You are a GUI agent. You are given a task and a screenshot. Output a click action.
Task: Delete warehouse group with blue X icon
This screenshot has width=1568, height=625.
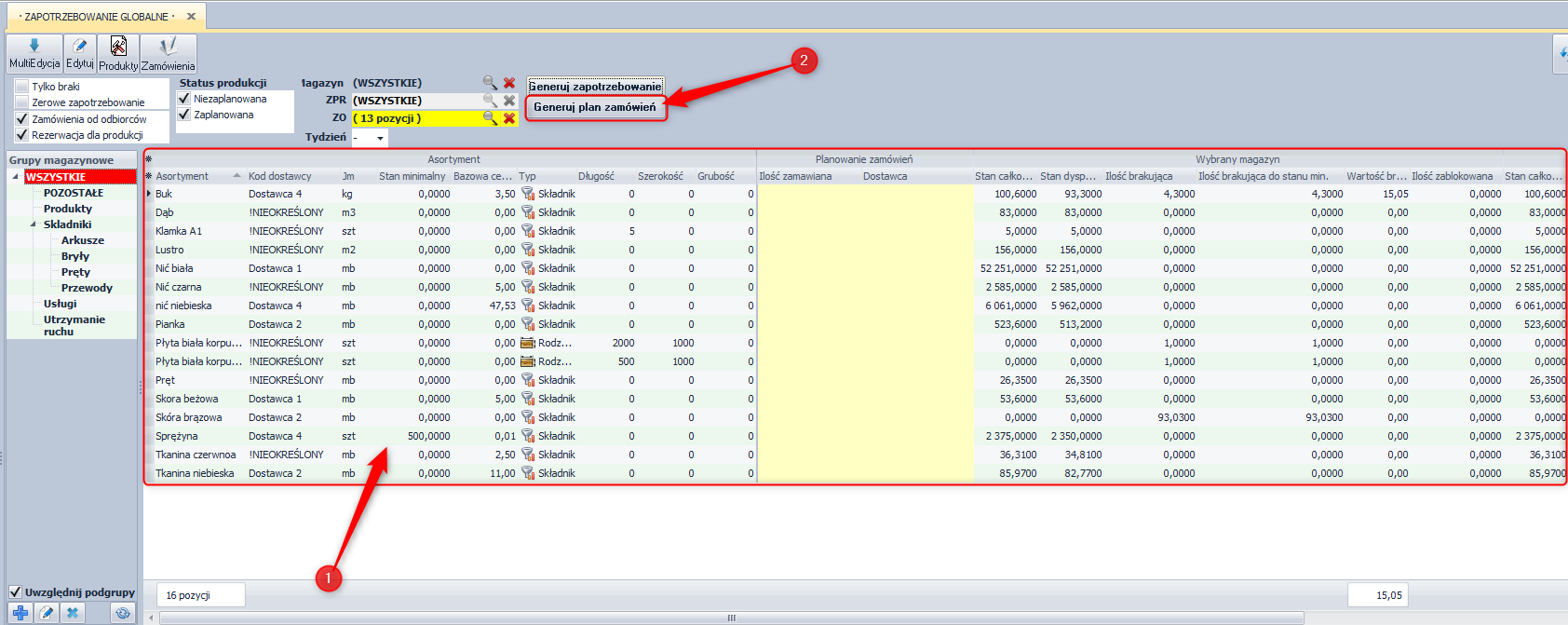(x=72, y=613)
